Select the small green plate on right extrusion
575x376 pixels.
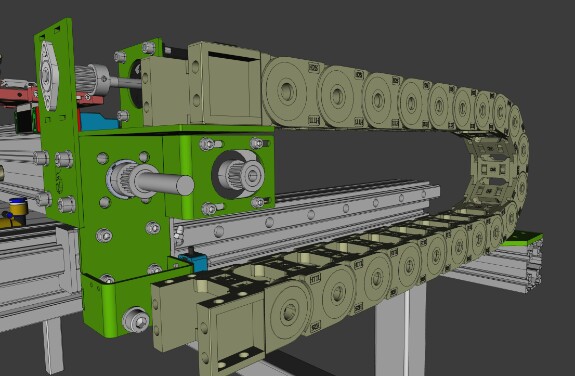pos(524,240)
